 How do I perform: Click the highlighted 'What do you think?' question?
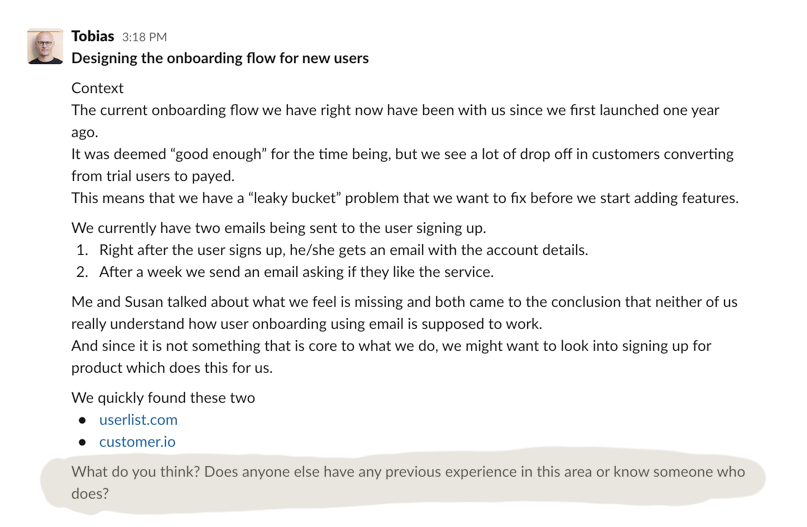408,483
